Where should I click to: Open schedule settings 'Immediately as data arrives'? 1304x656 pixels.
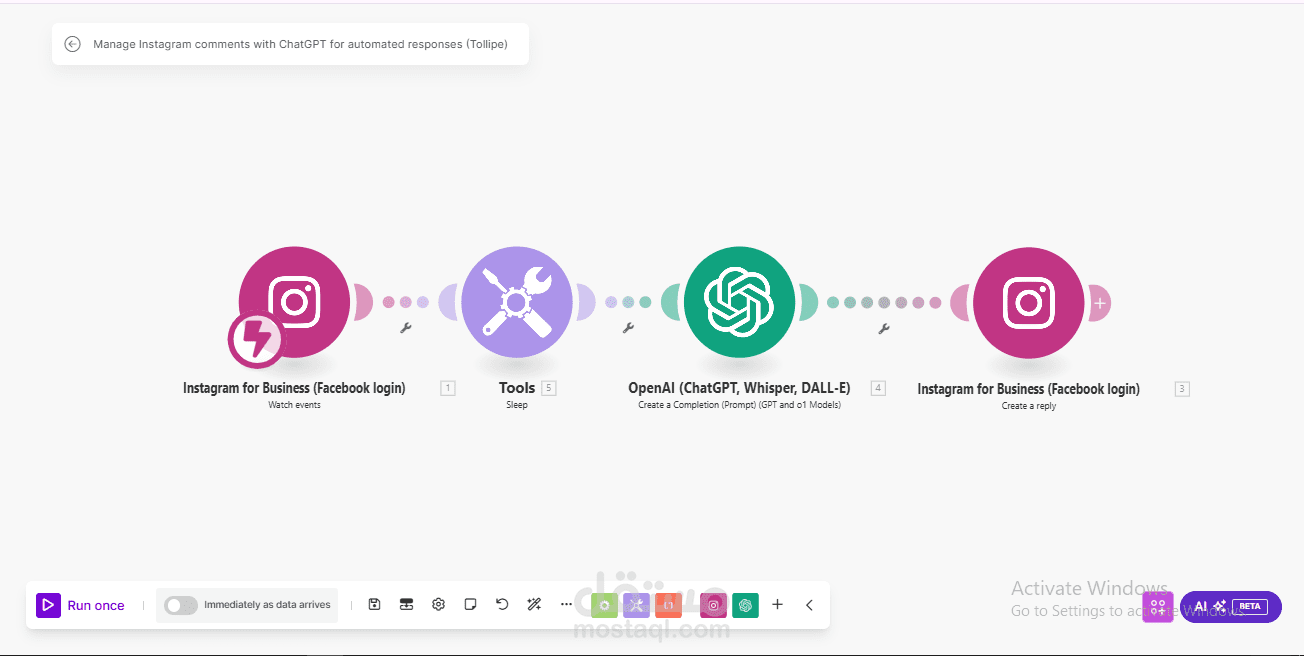[267, 605]
